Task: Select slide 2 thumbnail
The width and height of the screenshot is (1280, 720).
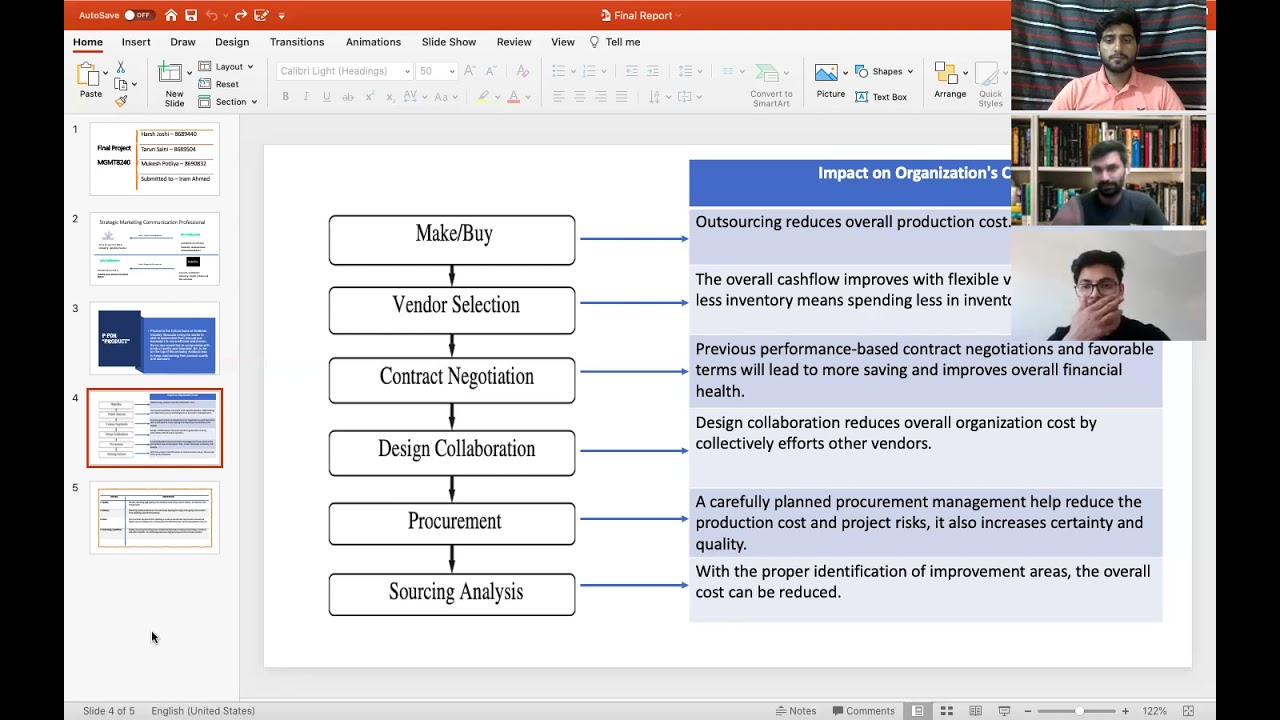Action: click(155, 248)
